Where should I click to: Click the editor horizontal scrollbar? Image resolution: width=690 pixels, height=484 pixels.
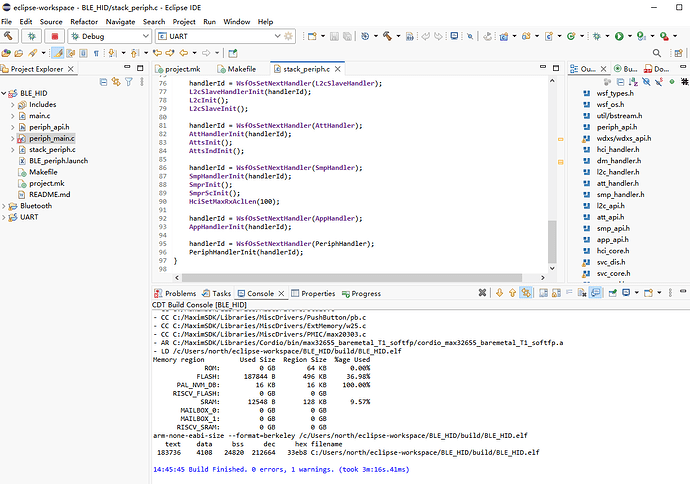click(x=352, y=278)
